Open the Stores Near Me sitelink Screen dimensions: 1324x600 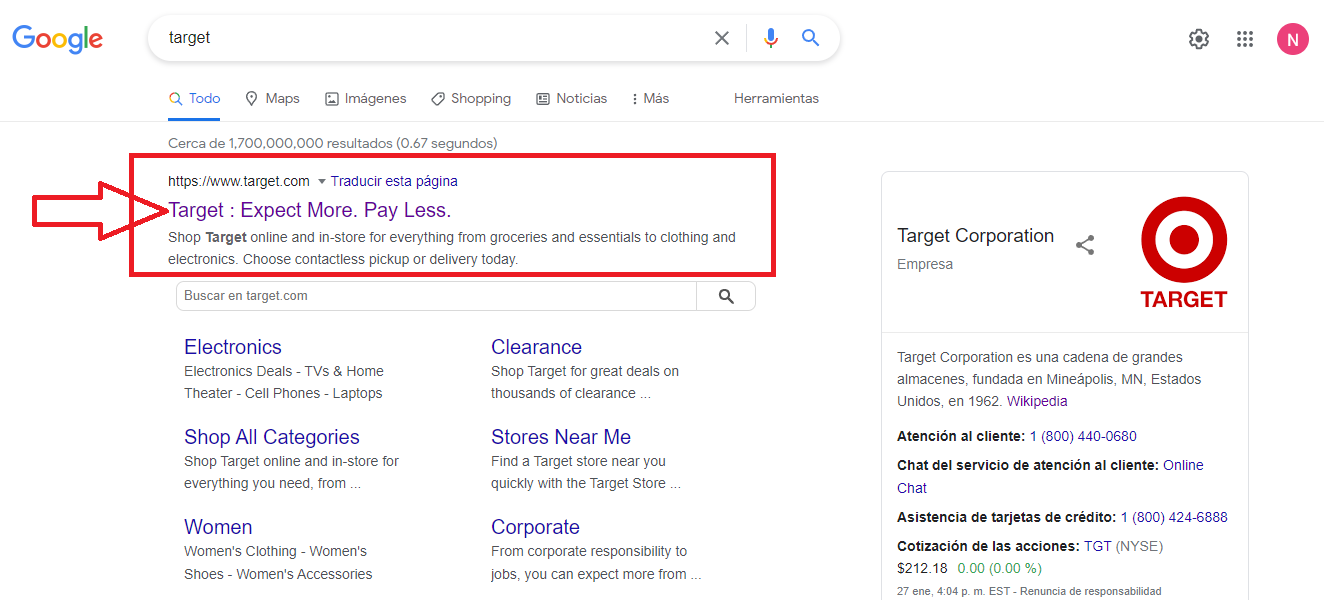pyautogui.click(x=561, y=437)
